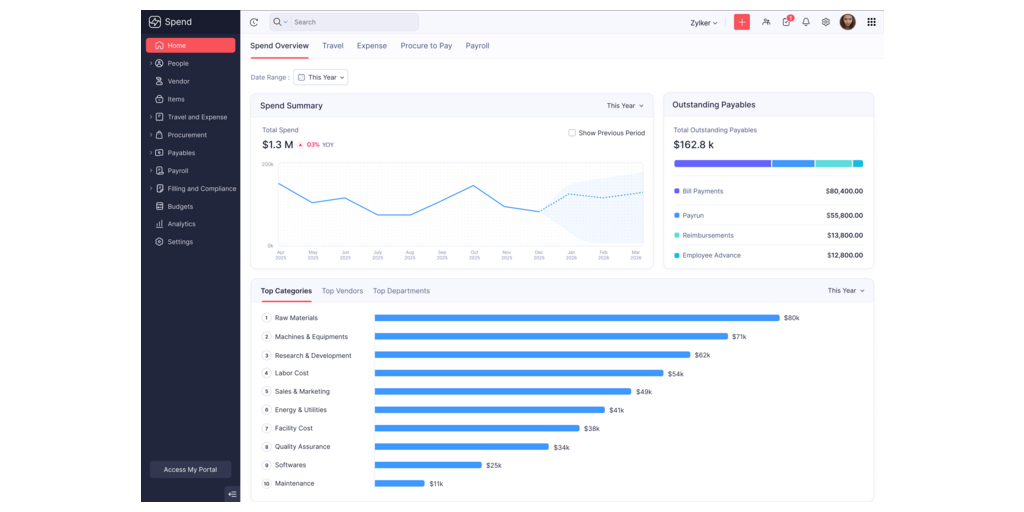Viewport: 1024px width, 512px height.
Task: Open Analytics in the sidebar
Action: pyautogui.click(x=181, y=224)
